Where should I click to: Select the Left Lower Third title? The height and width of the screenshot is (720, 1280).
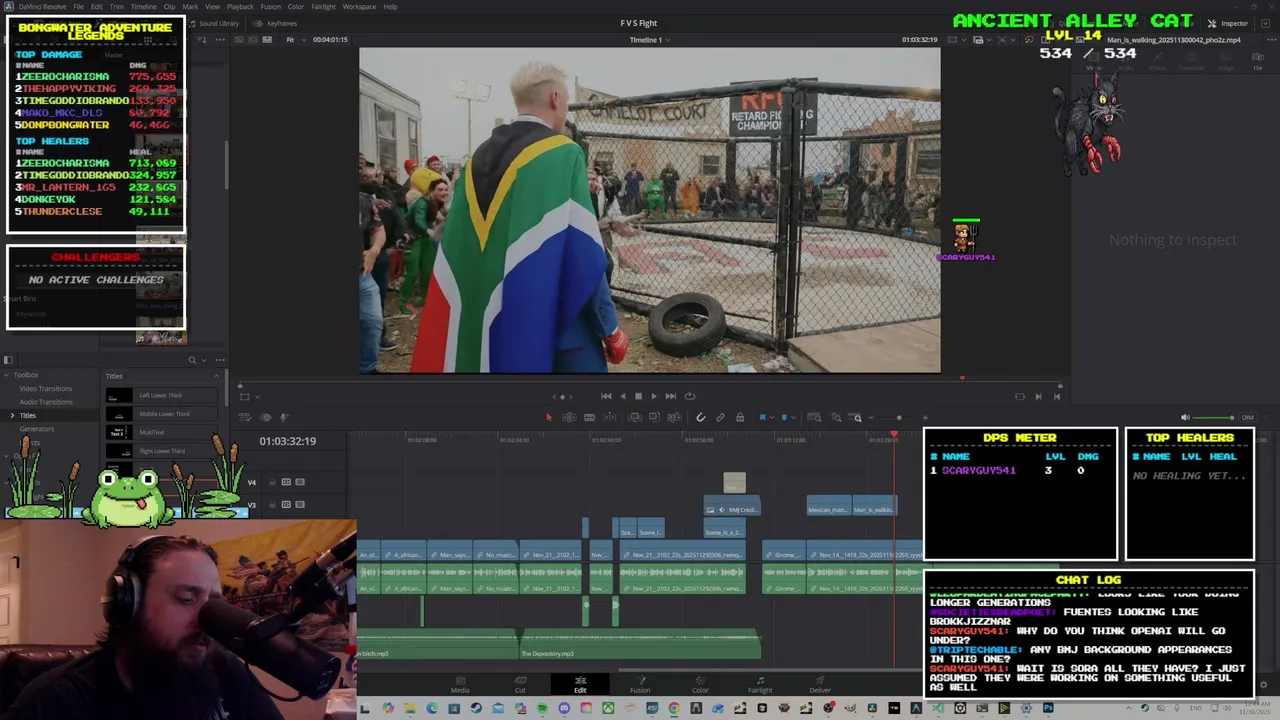(161, 396)
